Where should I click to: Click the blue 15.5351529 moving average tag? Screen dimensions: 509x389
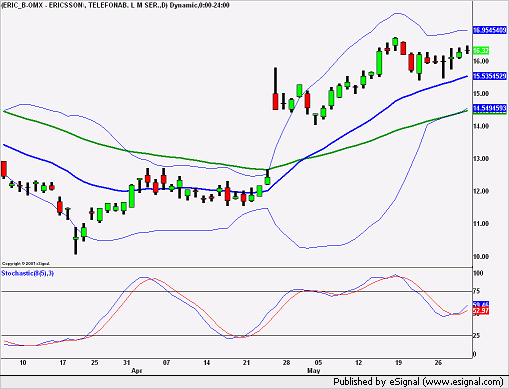(x=490, y=76)
